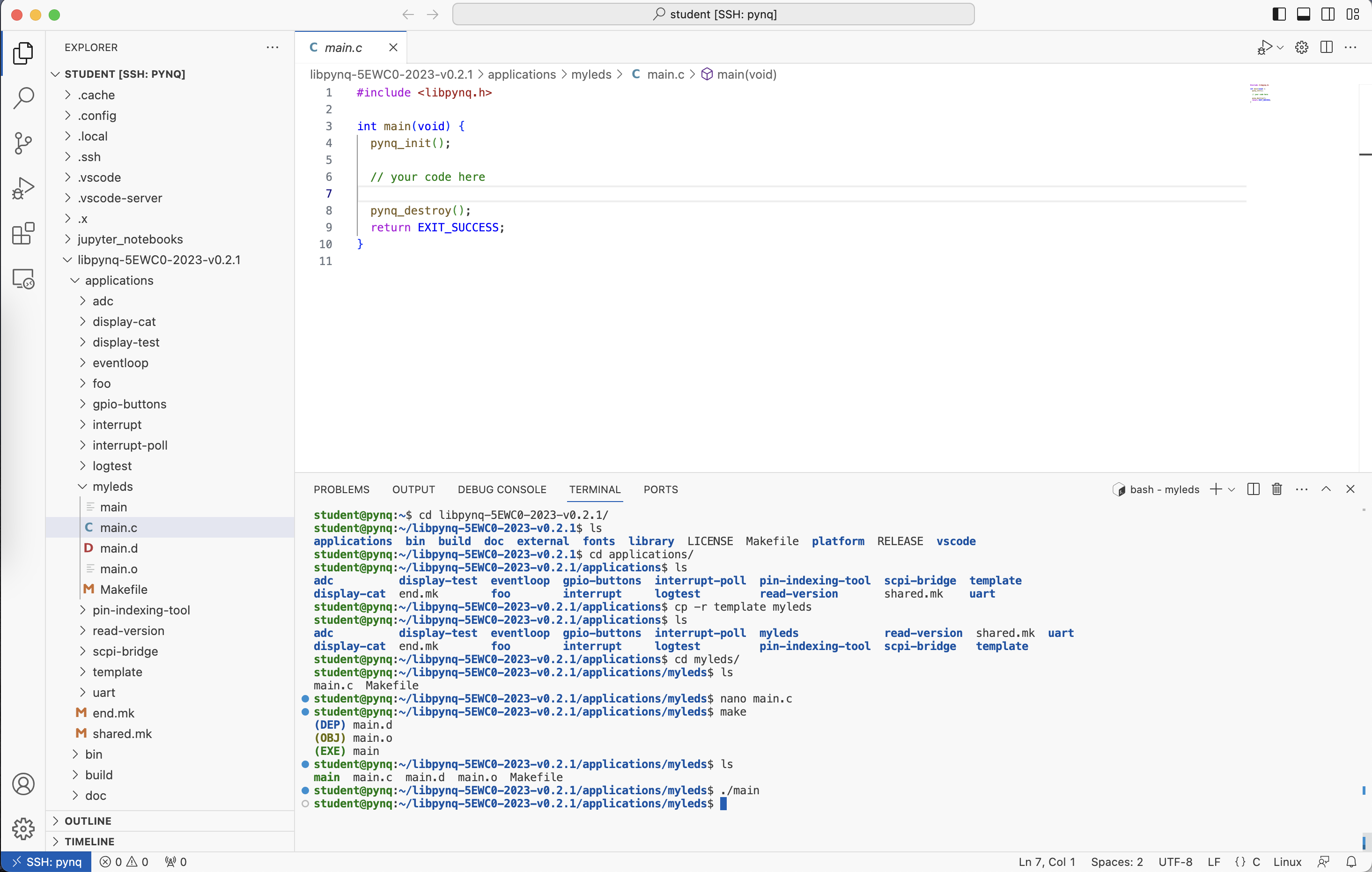1372x872 pixels.
Task: Close the main.c editor tab
Action: click(393, 47)
